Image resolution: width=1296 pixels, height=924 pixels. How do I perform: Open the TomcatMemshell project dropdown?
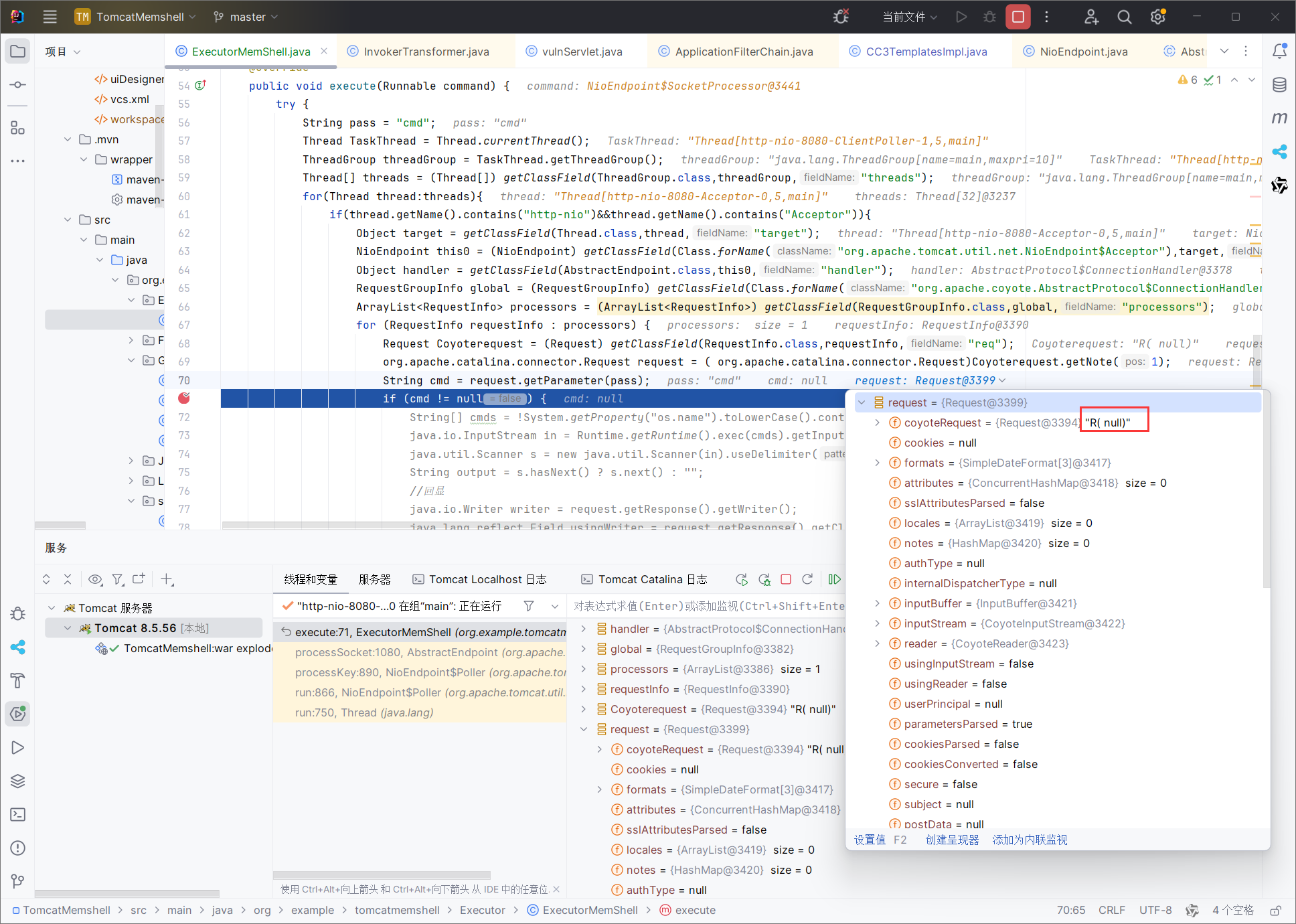(135, 17)
